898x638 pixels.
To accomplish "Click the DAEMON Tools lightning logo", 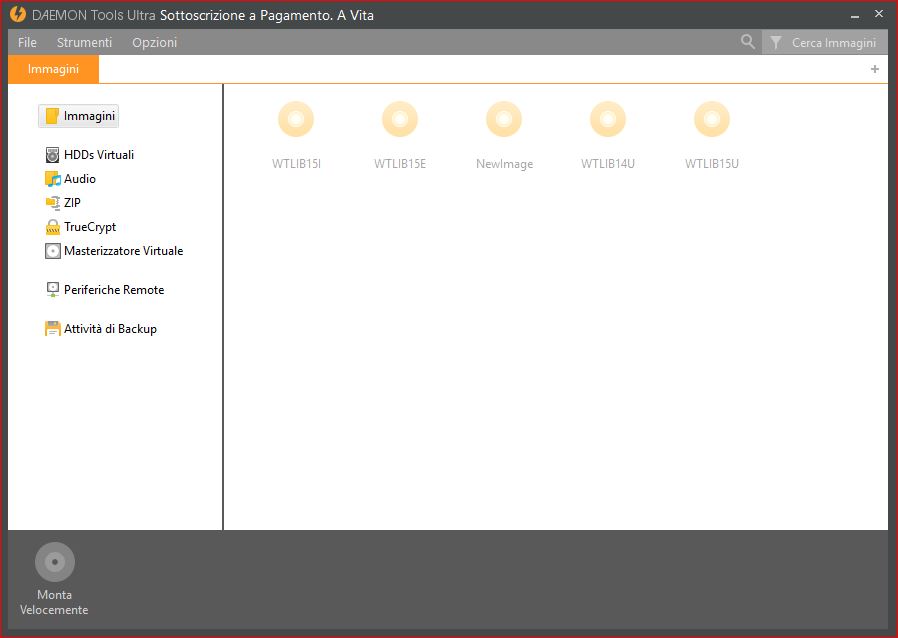I will click(x=18, y=14).
